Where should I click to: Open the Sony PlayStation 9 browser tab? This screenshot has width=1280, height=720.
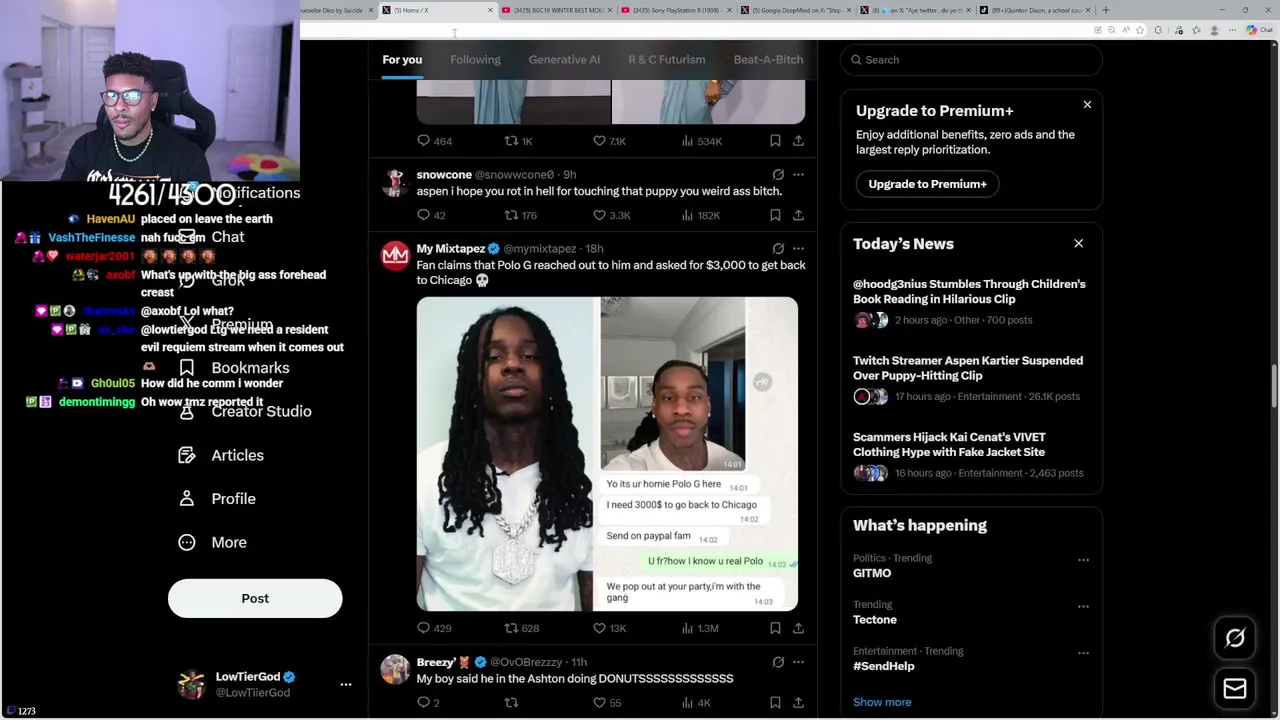pos(675,10)
